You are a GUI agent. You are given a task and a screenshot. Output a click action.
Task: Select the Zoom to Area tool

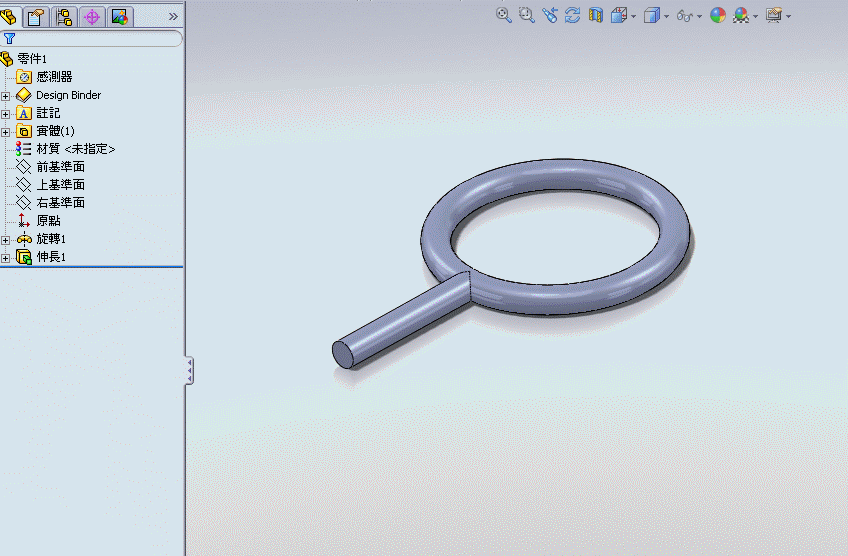[526, 15]
